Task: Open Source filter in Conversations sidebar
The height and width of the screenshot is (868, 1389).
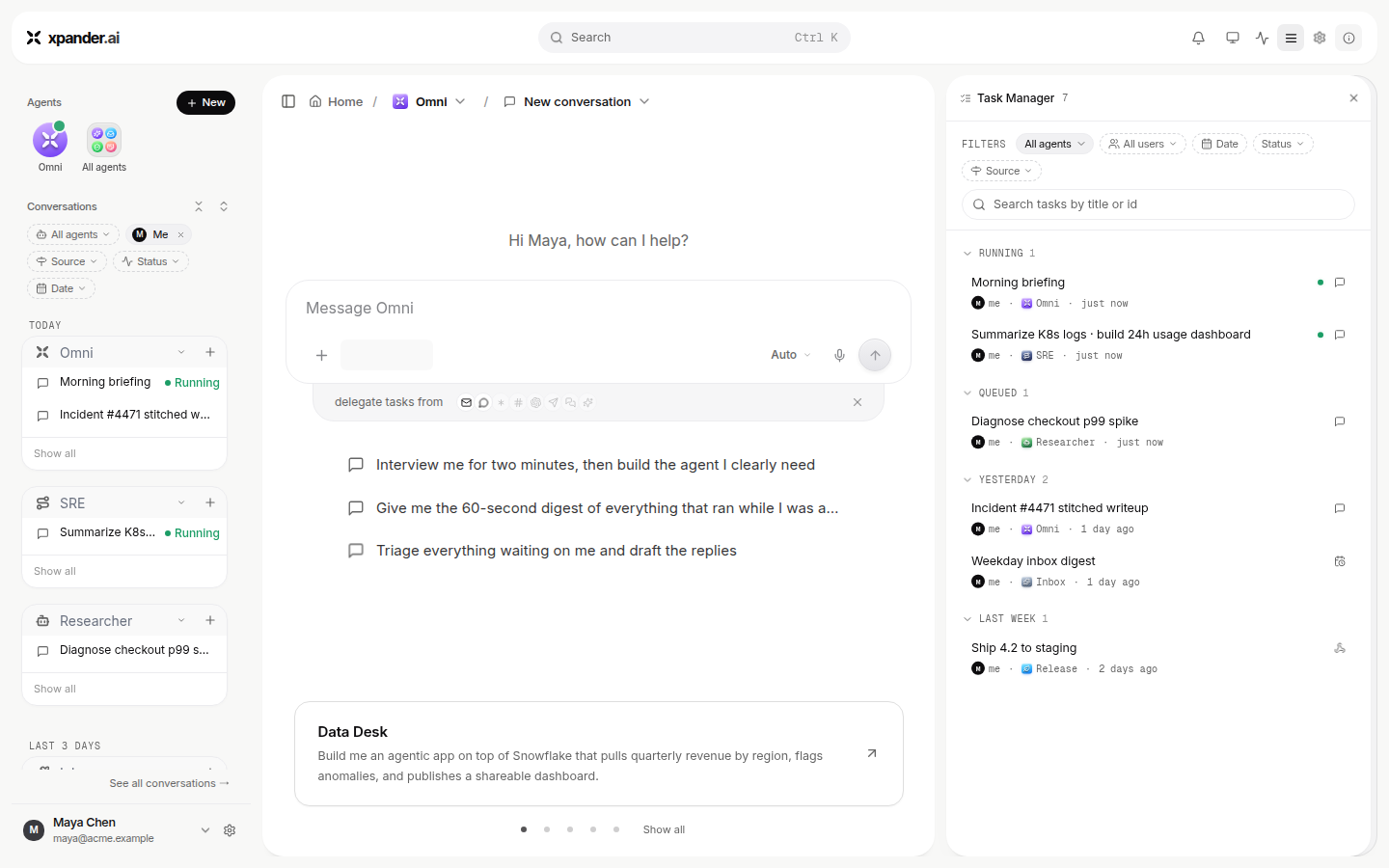Action: point(67,261)
